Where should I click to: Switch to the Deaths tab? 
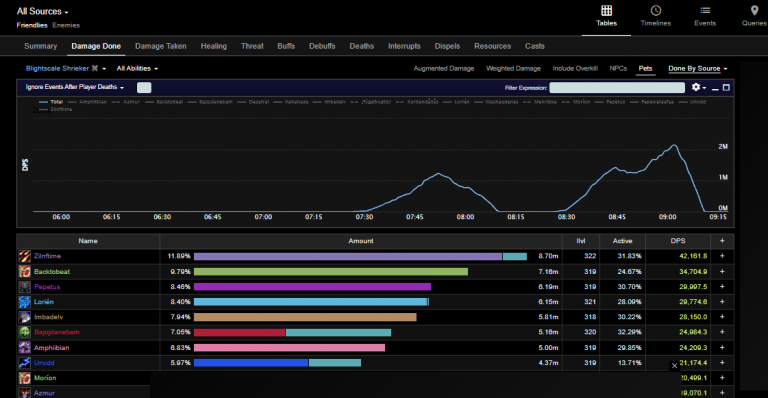[361, 46]
